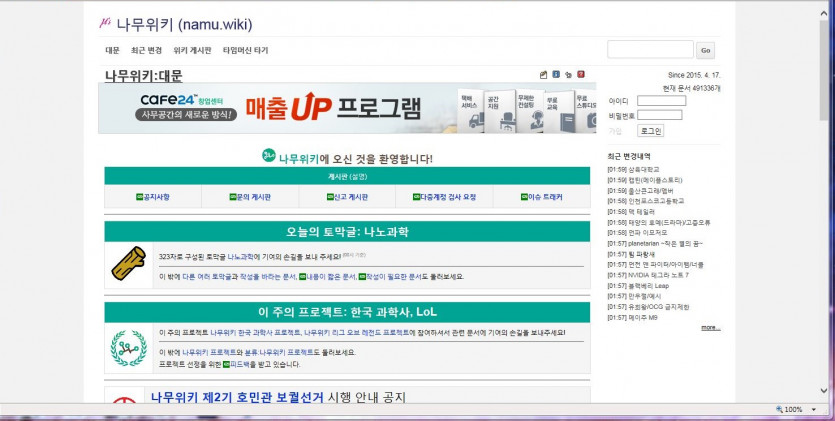This screenshot has height=421, width=835.
Task: Open the 신고 게시판 link
Action: [351, 197]
